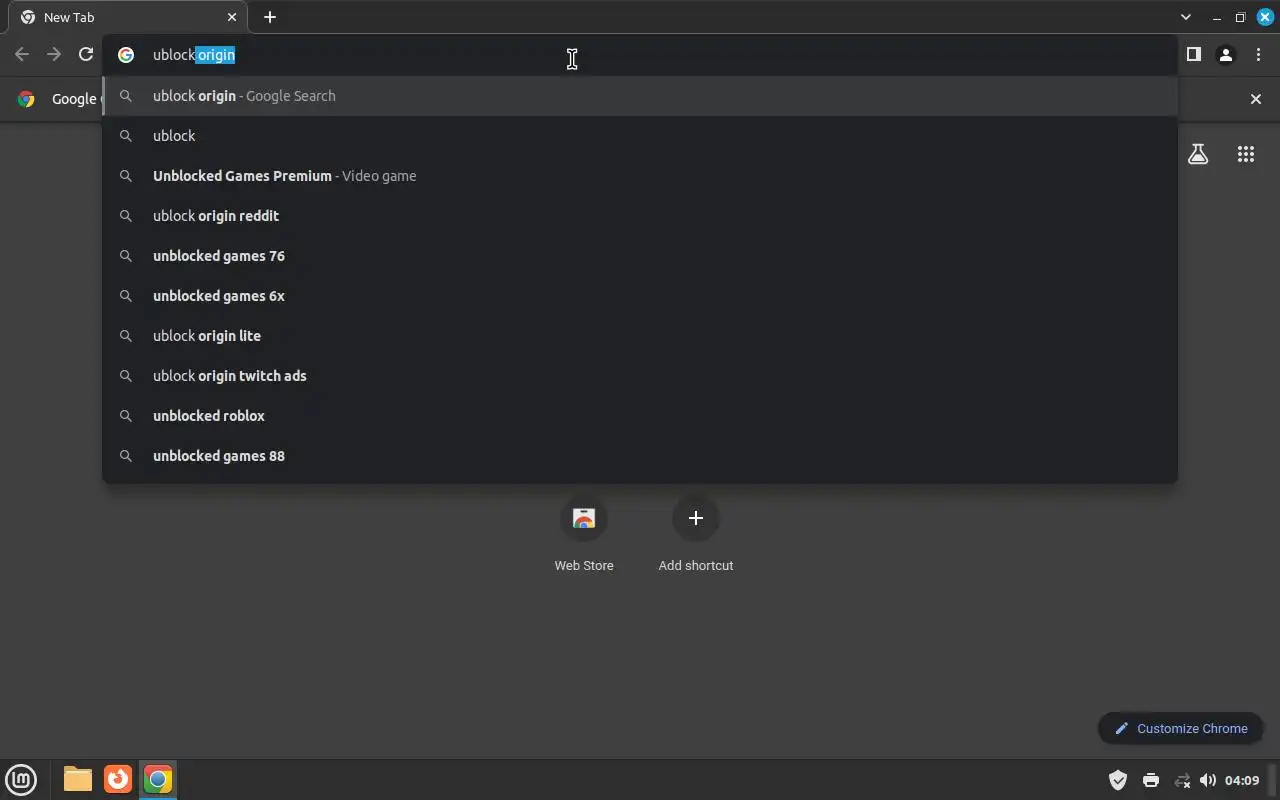Screen dimensions: 1280x800
Task: Open the Google apps grid
Action: tap(1245, 154)
